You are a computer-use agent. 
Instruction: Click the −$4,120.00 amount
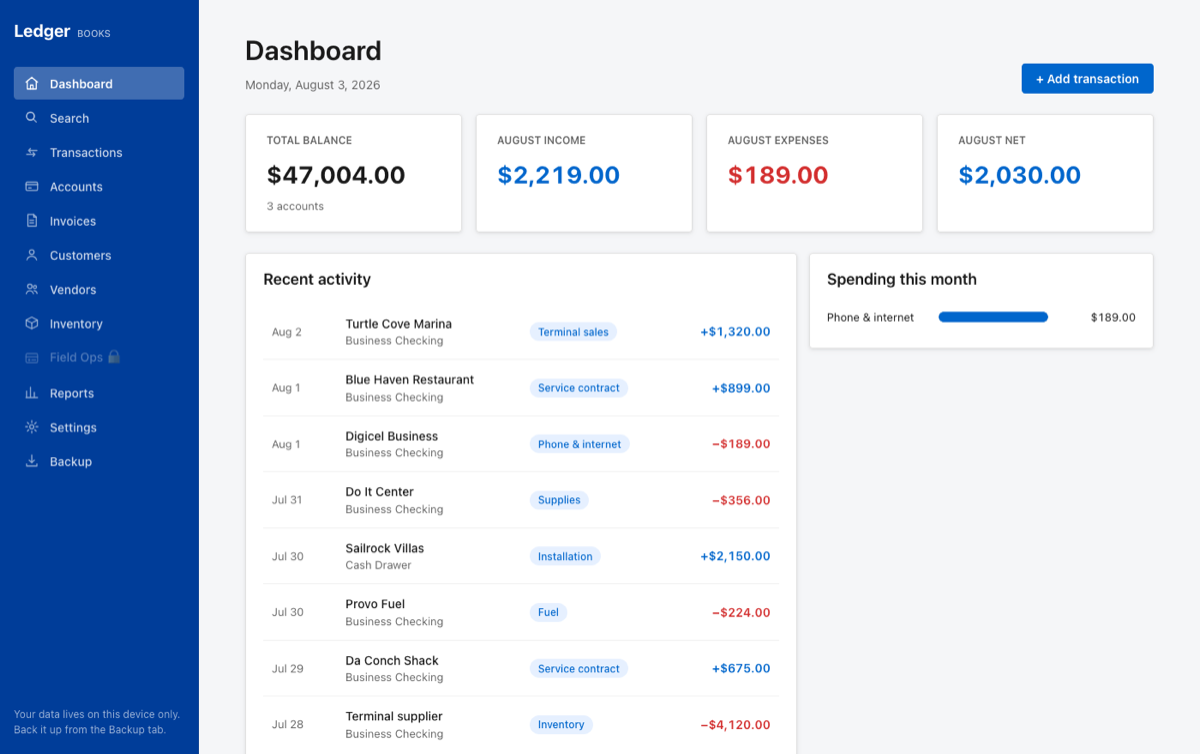pyautogui.click(x=735, y=724)
